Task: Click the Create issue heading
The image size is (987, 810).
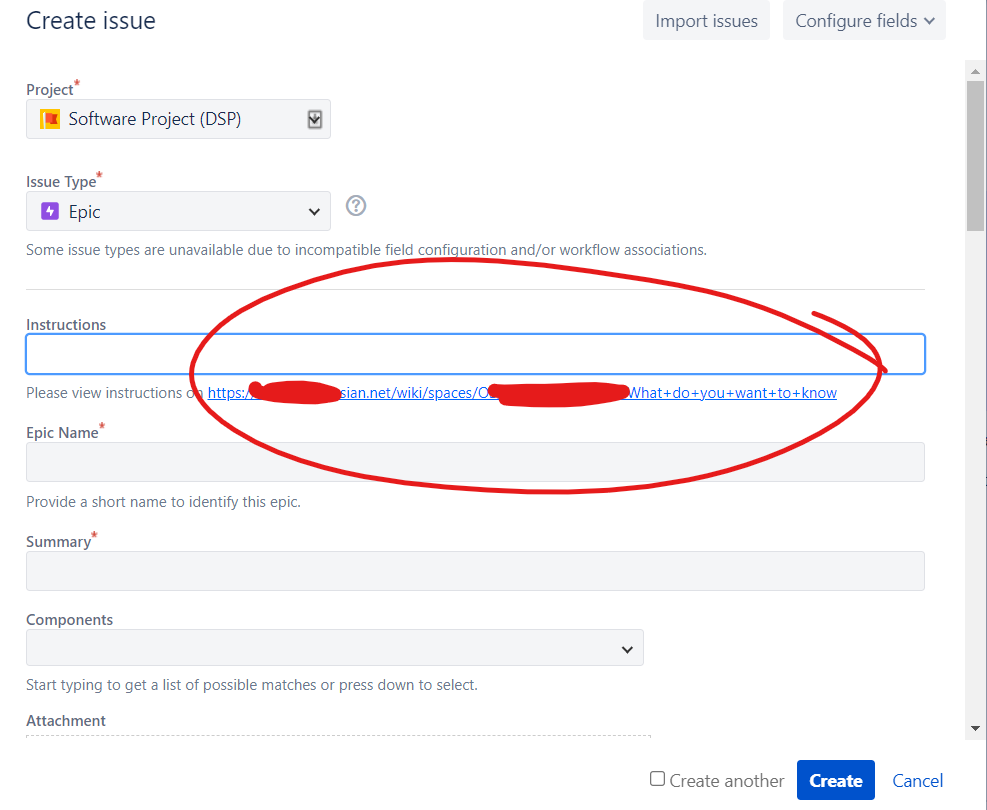Action: pos(91,21)
